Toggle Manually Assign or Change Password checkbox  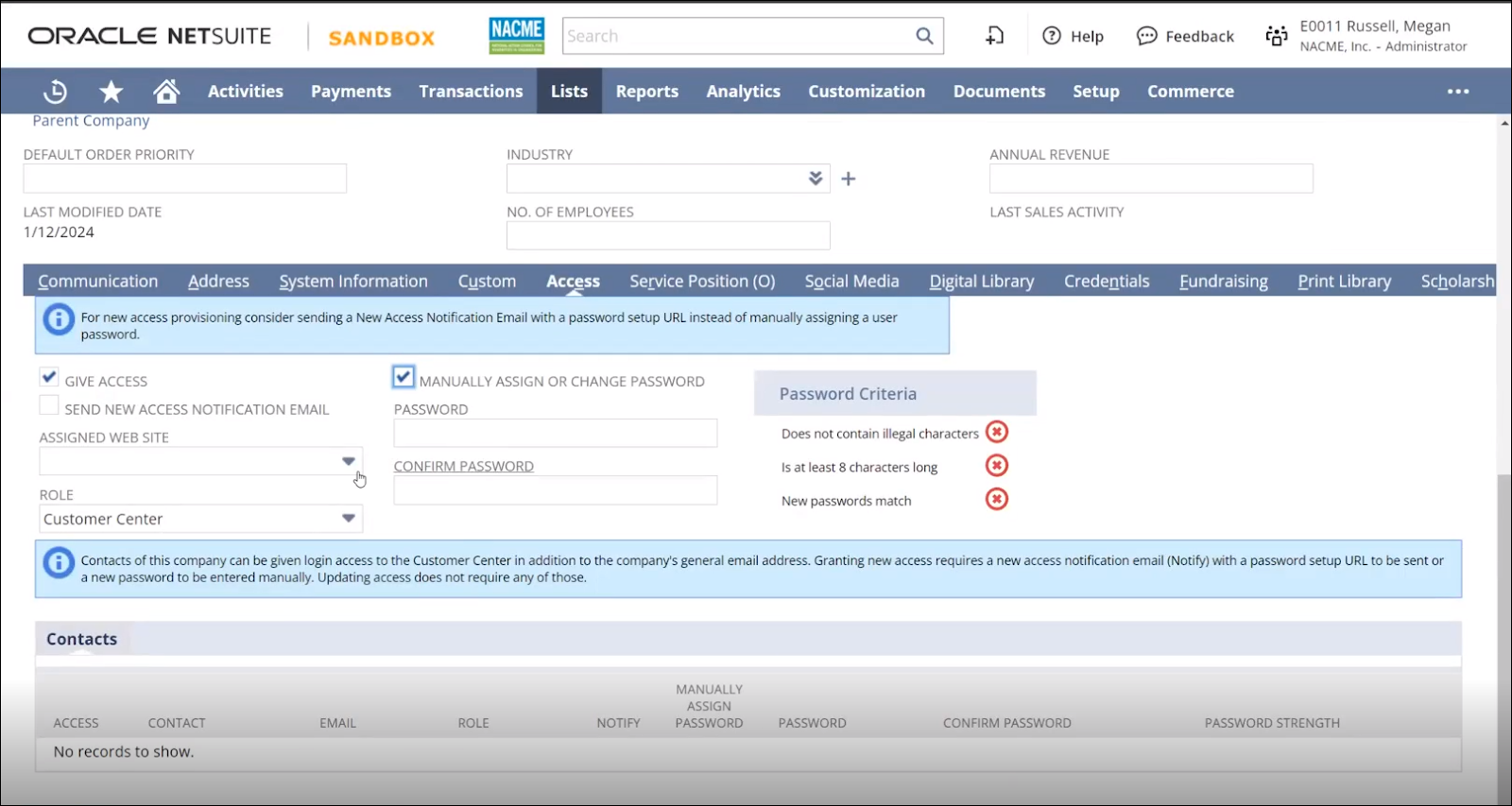(404, 377)
